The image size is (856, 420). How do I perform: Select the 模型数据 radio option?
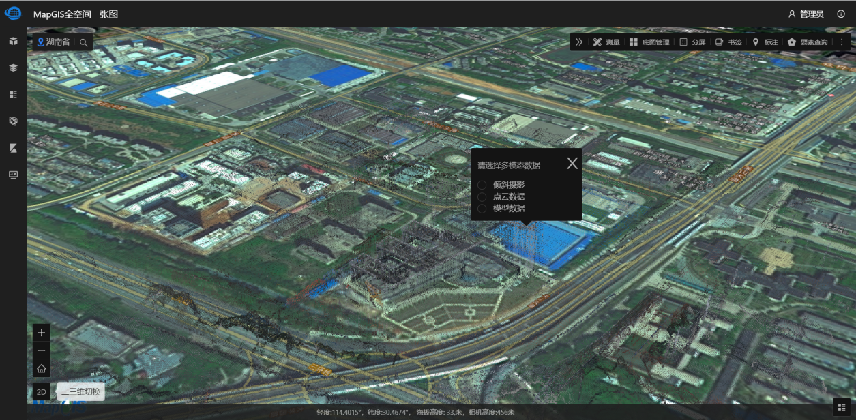point(482,209)
